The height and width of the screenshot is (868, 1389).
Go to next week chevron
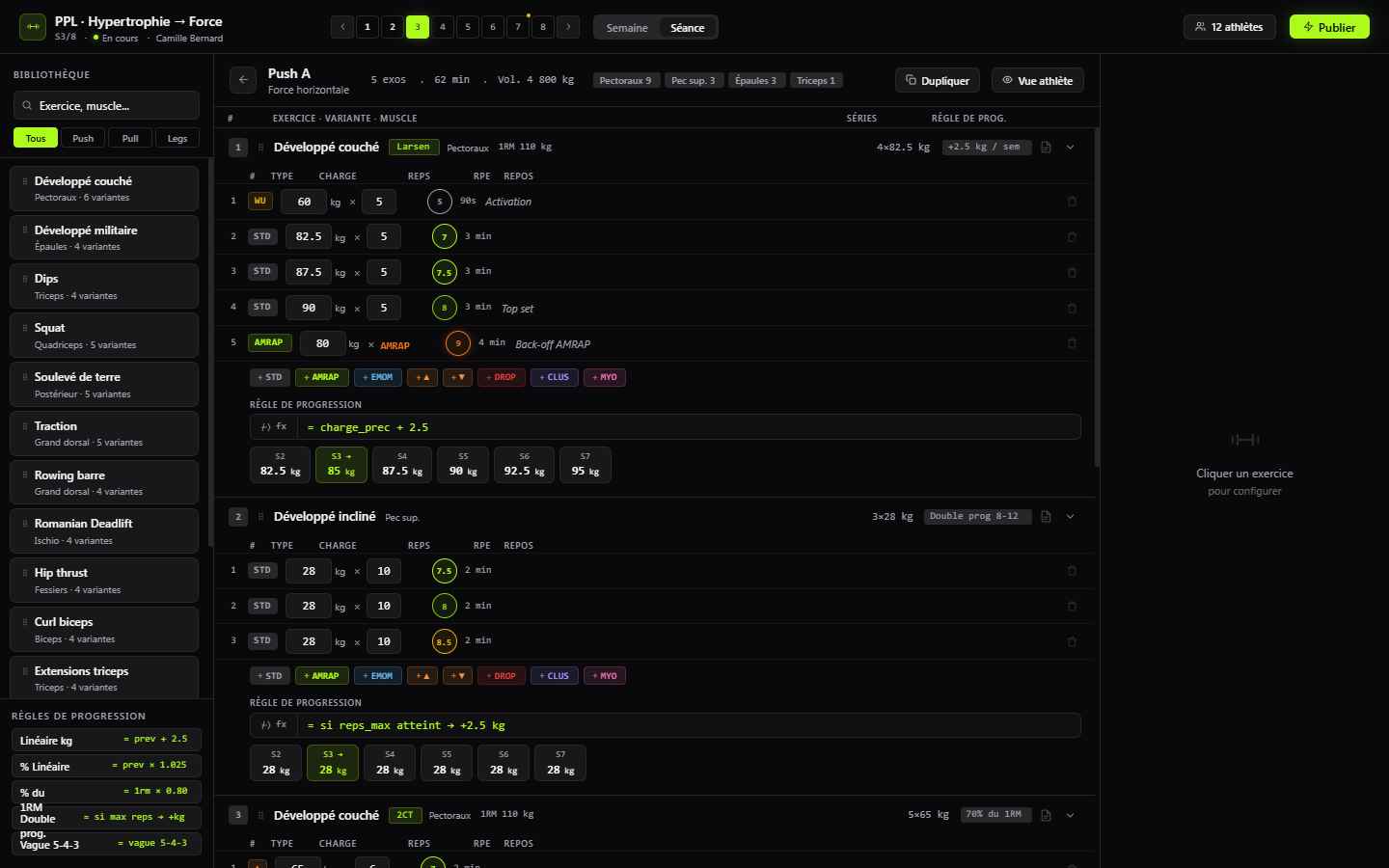[568, 27]
